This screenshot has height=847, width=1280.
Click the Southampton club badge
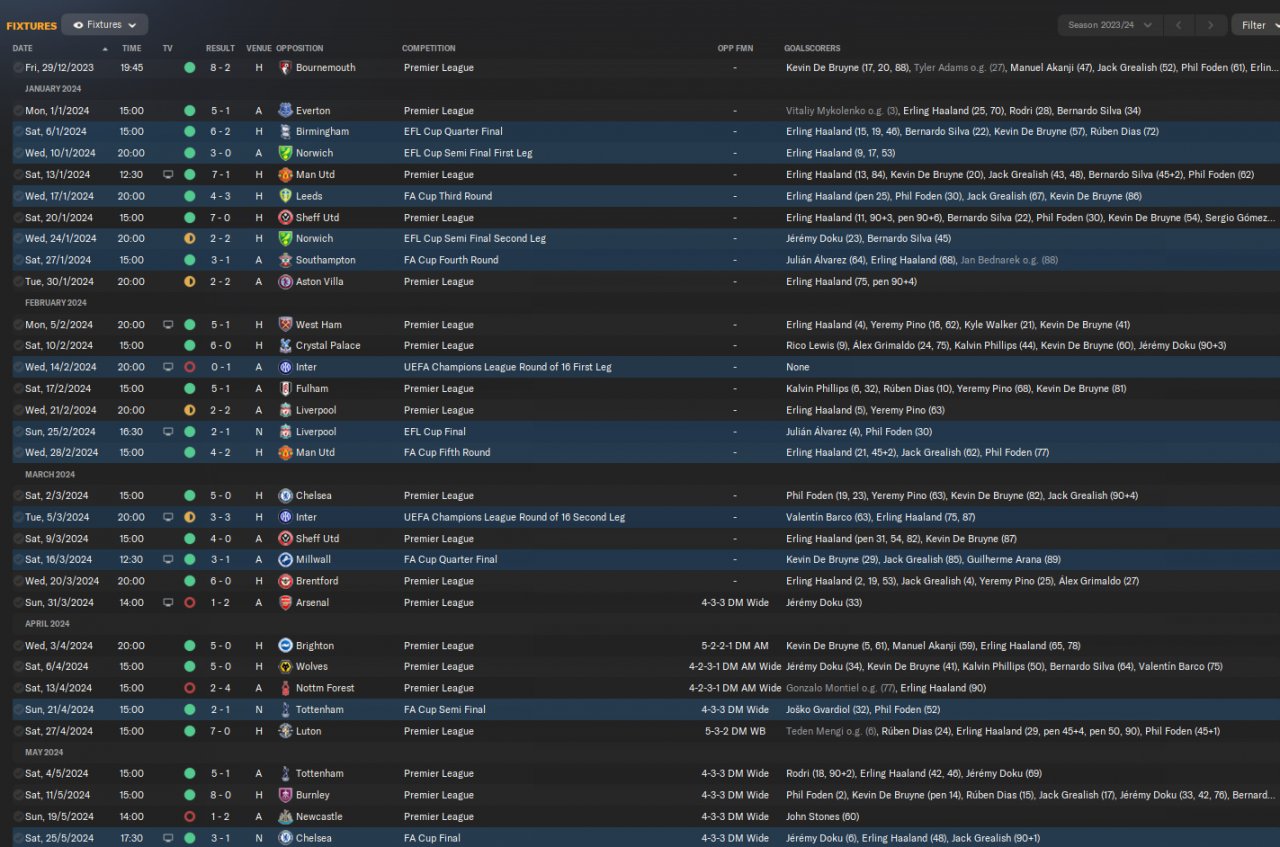(286, 260)
